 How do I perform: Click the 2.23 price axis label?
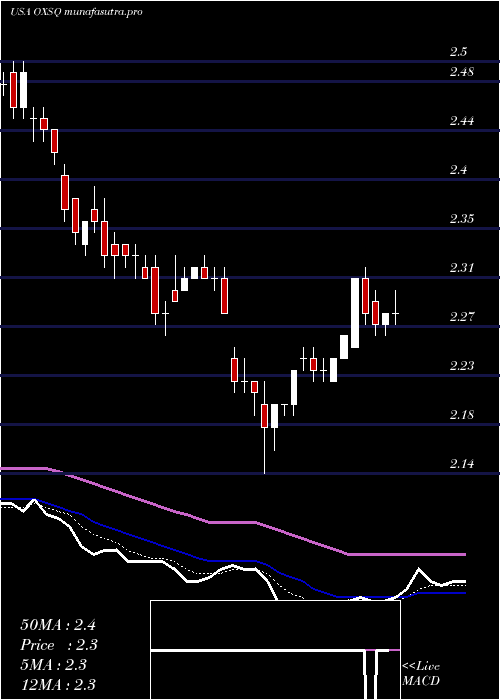tap(462, 366)
